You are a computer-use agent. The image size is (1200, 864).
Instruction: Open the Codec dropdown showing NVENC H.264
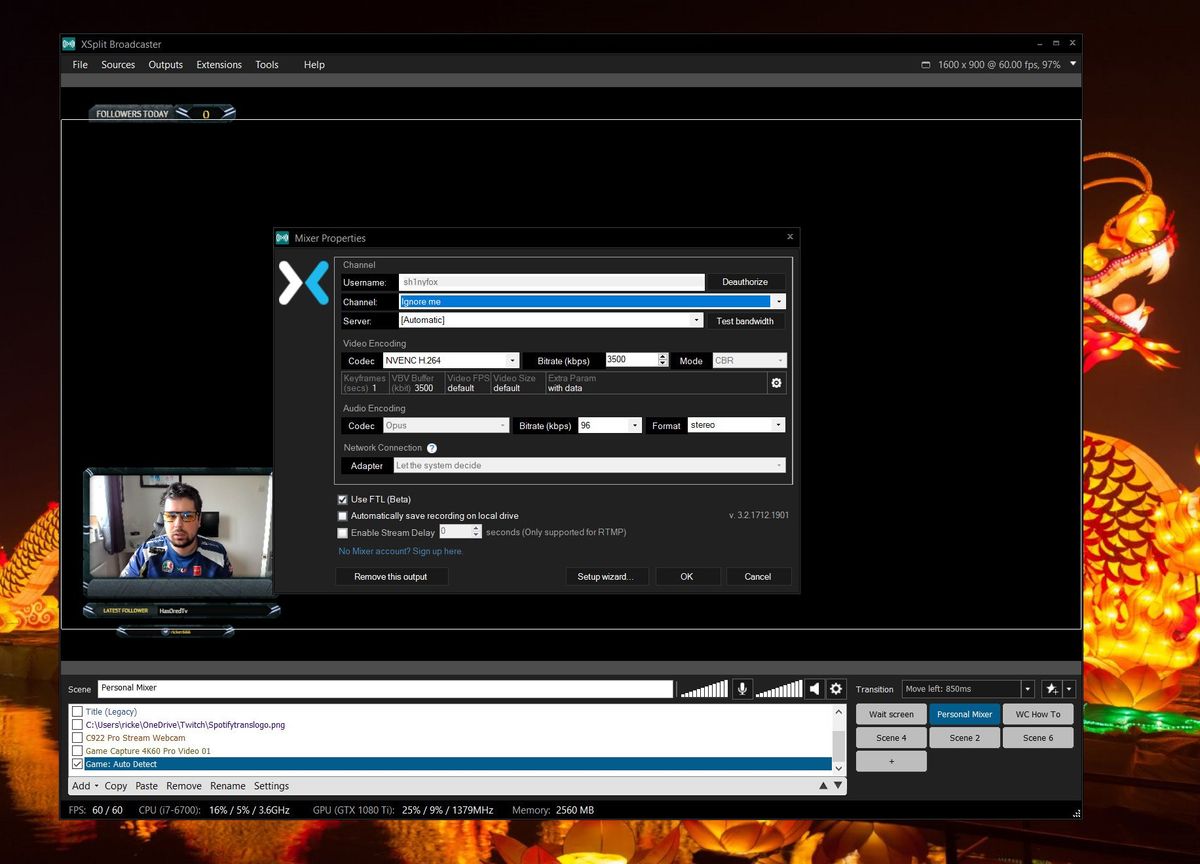pos(512,360)
